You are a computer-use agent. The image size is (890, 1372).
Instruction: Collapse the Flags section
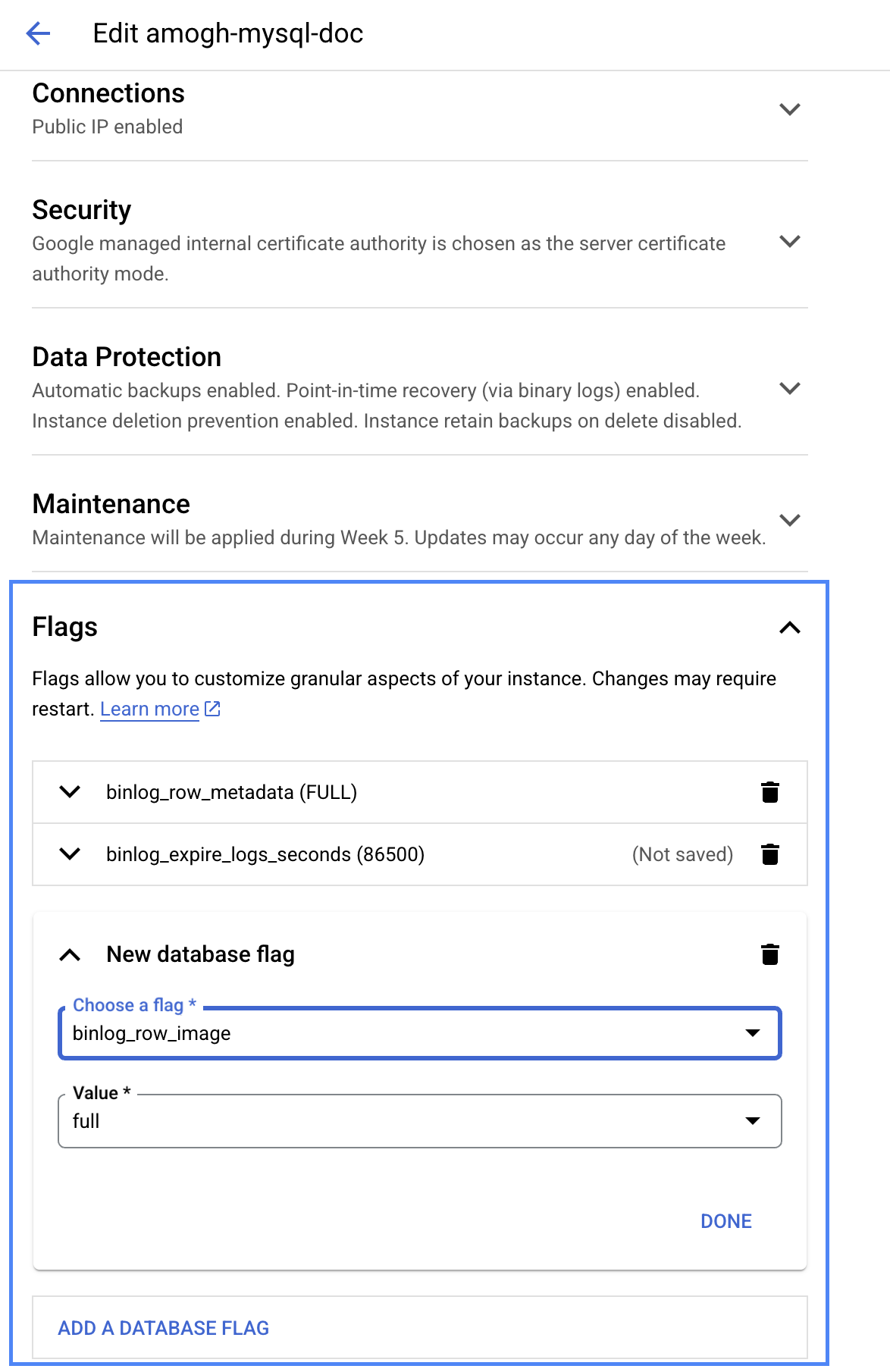tap(789, 628)
